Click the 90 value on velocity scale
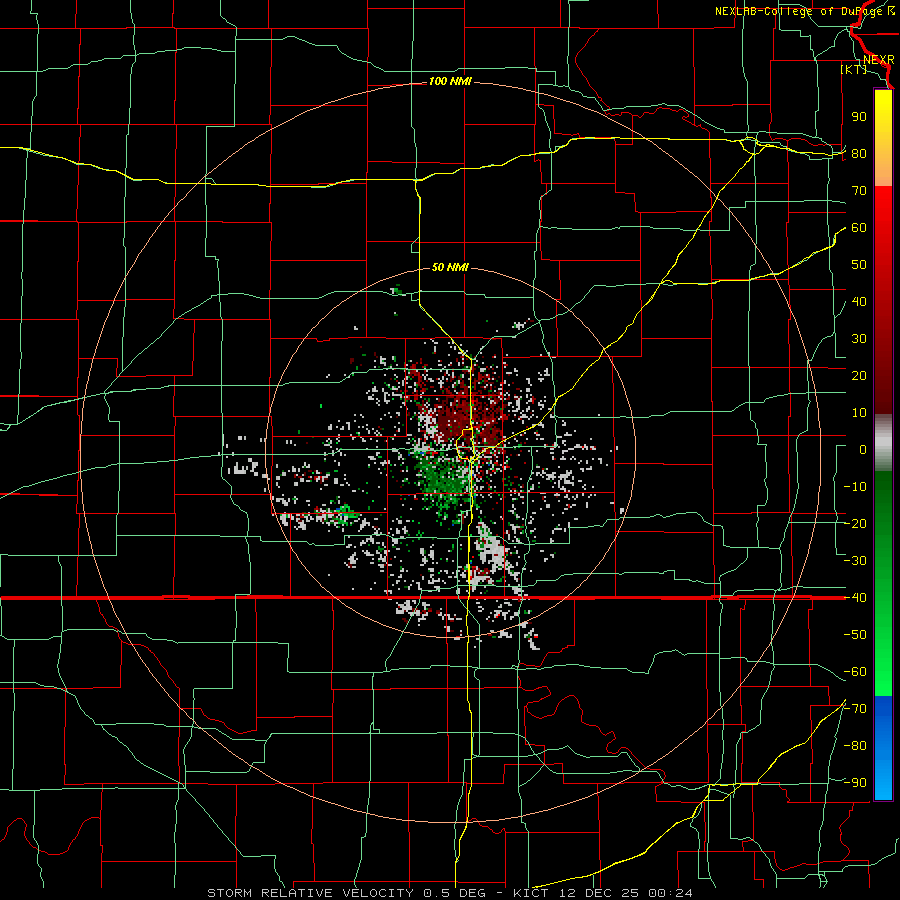The width and height of the screenshot is (900, 900). (x=859, y=117)
